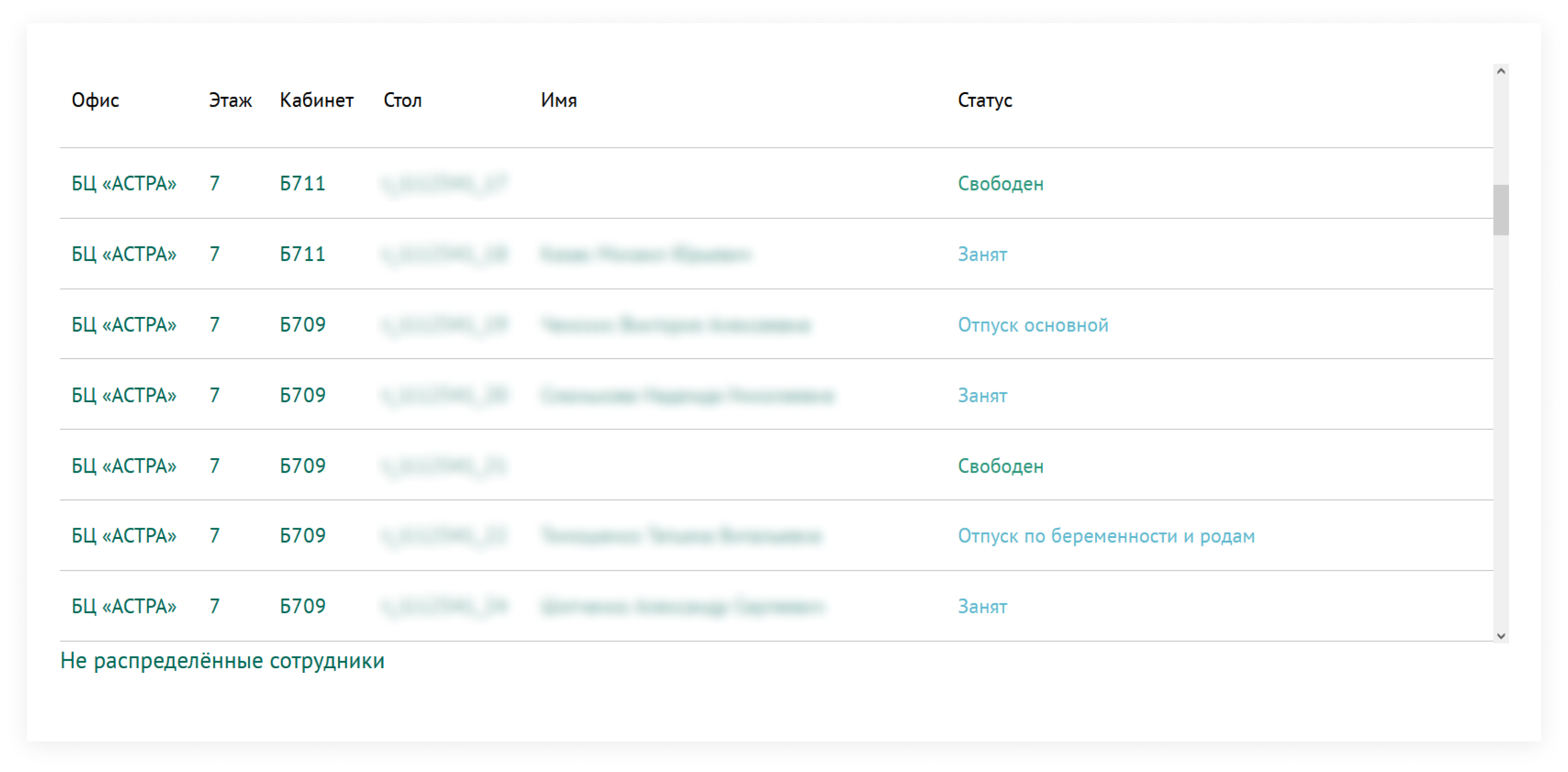
Task: Click Отпуск по беременности и родам status
Action: [x=1106, y=536]
